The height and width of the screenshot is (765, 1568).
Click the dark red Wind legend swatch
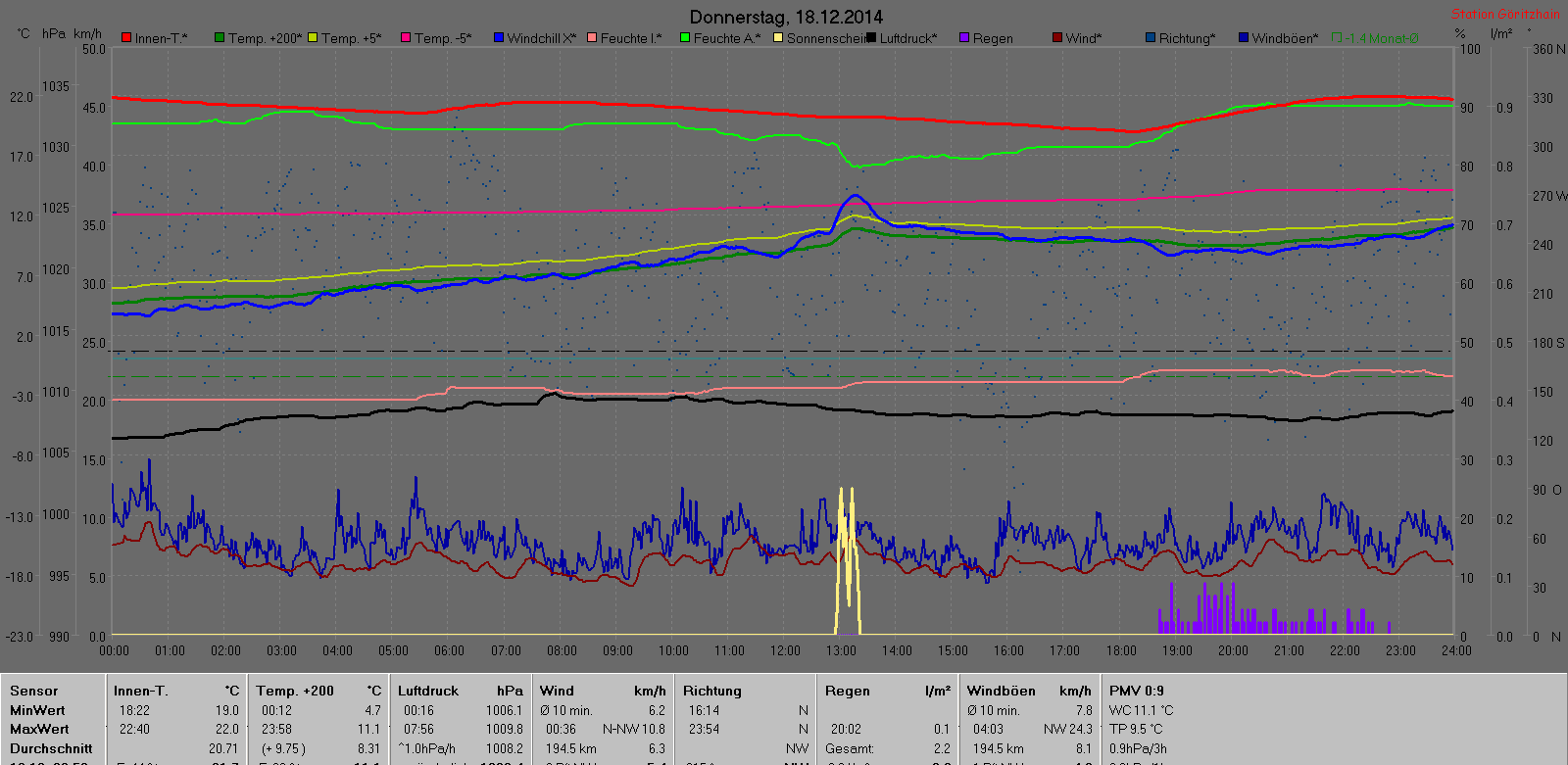pyautogui.click(x=1057, y=38)
